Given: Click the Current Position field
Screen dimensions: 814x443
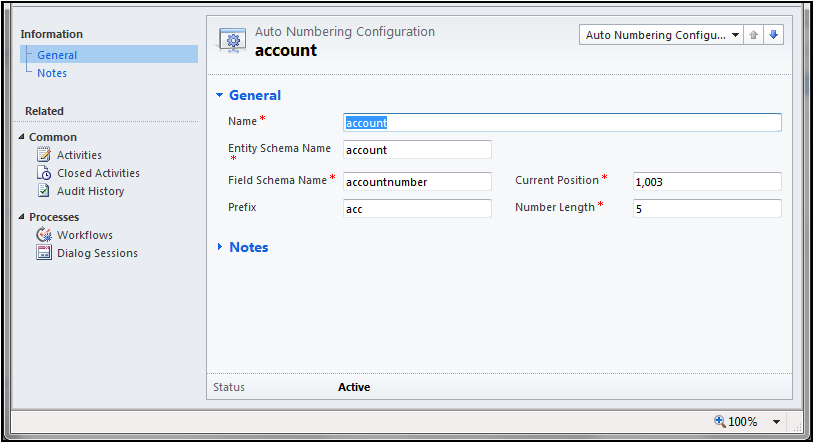Looking at the screenshot, I should (707, 182).
